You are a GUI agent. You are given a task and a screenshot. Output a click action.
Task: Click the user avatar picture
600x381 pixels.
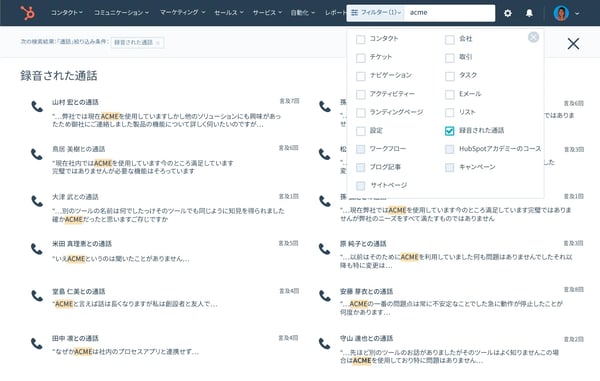coord(561,13)
